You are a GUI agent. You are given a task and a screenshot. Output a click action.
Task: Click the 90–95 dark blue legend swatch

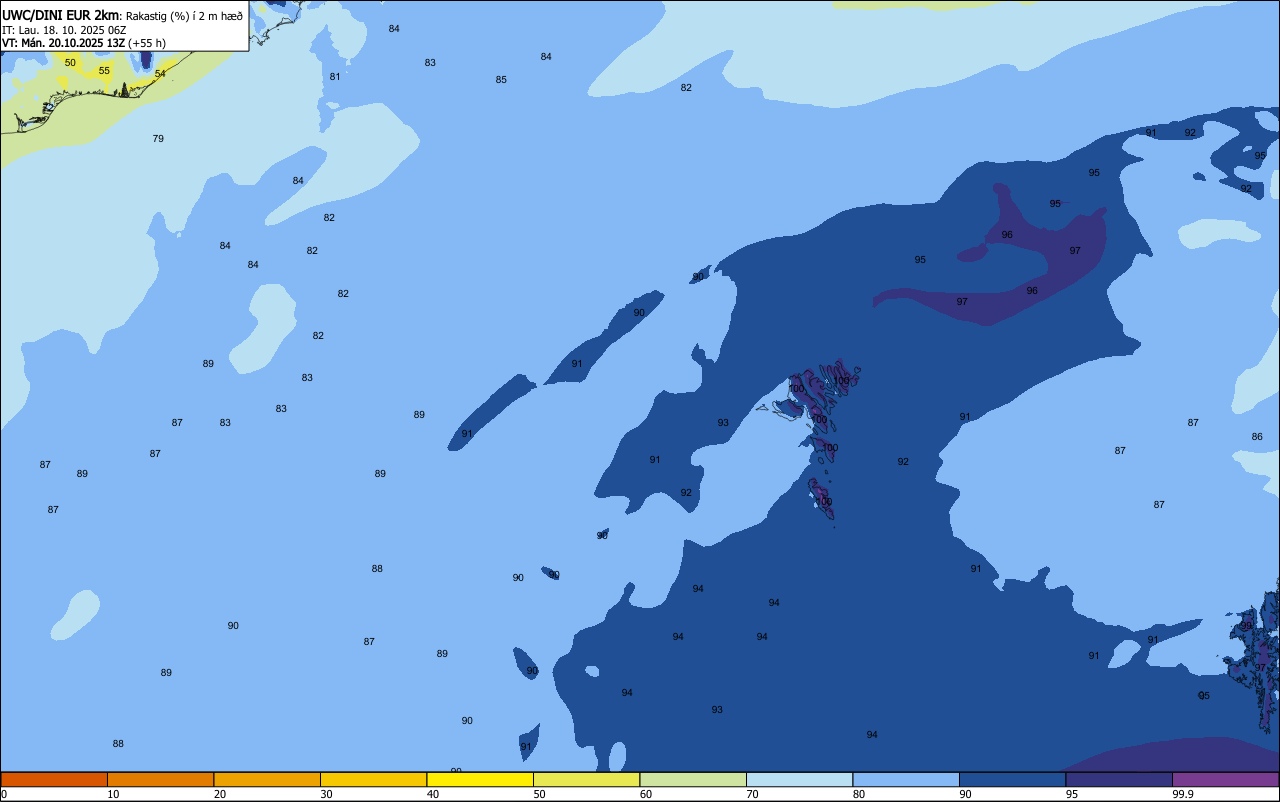click(1012, 779)
